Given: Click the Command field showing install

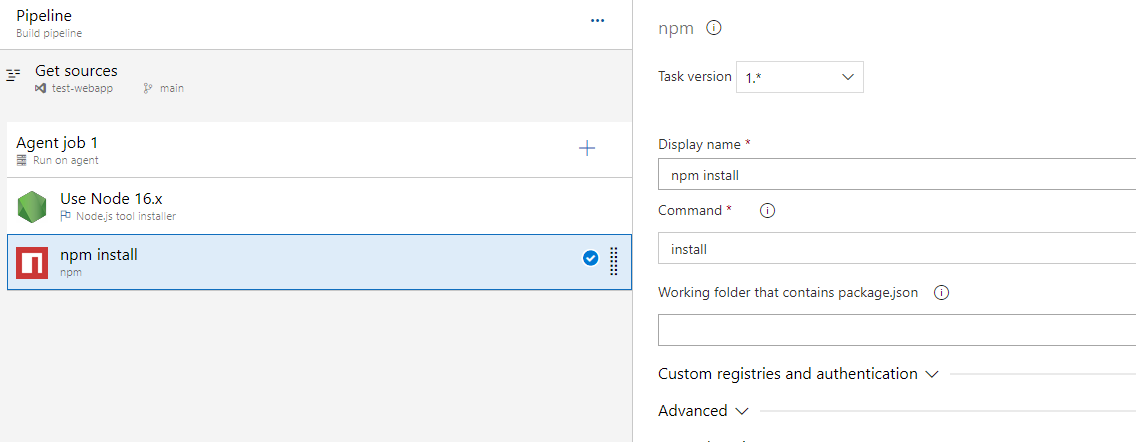Looking at the screenshot, I should (x=896, y=249).
